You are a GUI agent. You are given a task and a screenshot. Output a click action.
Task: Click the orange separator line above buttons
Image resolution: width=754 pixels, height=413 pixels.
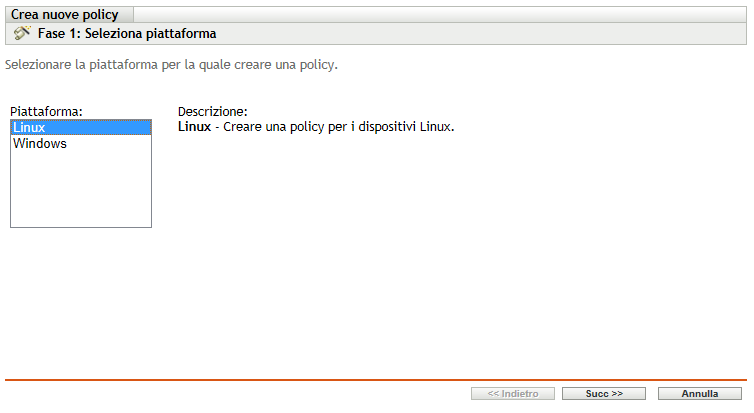pos(376,380)
